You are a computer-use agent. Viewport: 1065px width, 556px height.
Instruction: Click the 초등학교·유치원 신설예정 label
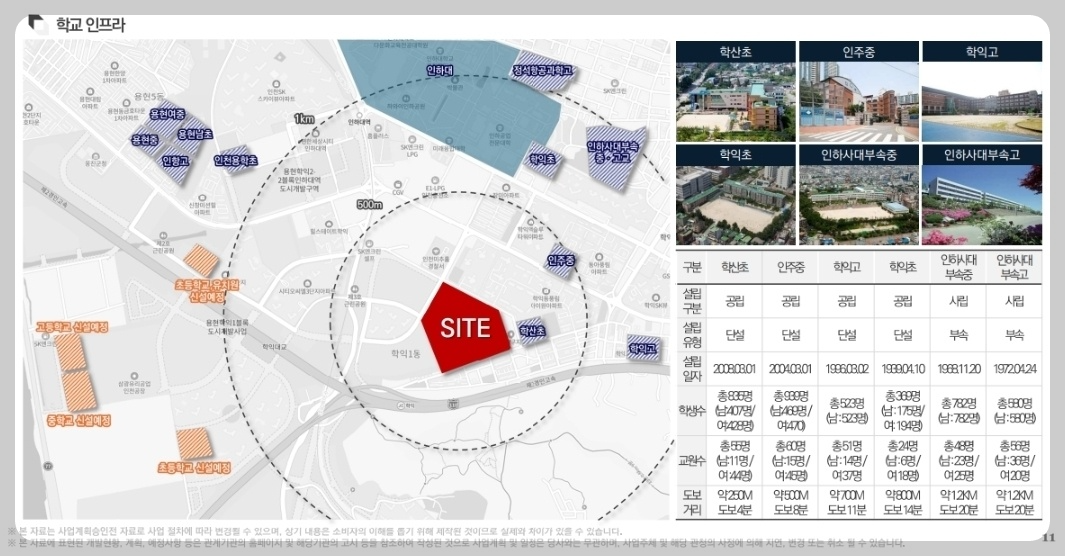(x=206, y=291)
